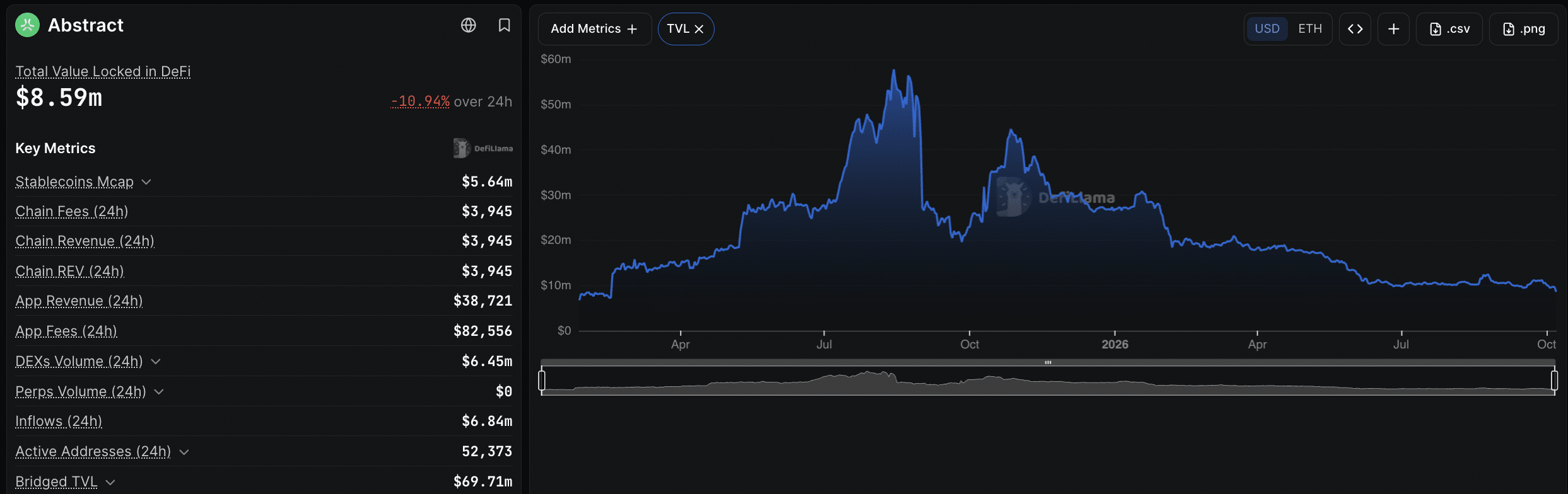1568x494 pixels.
Task: Expand Bridged TVL breakdown
Action: point(110,482)
